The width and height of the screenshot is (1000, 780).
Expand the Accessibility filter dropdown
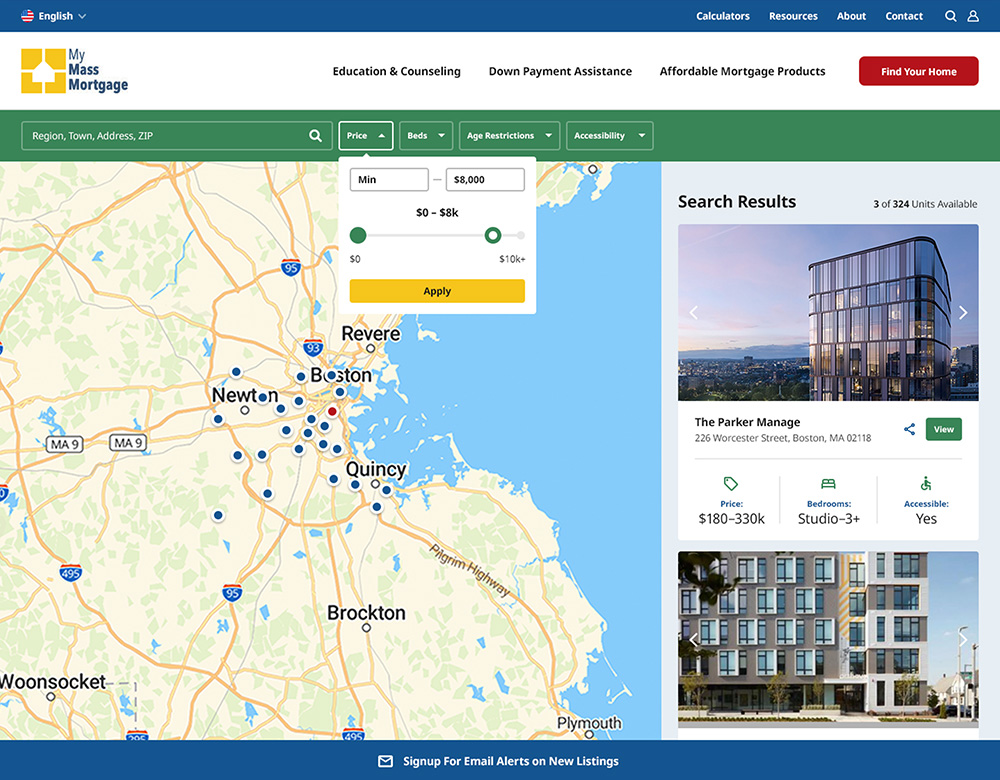tap(609, 136)
